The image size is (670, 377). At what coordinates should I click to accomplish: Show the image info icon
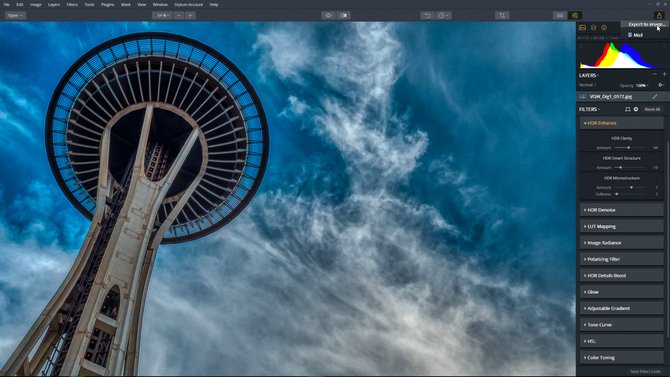[x=604, y=27]
